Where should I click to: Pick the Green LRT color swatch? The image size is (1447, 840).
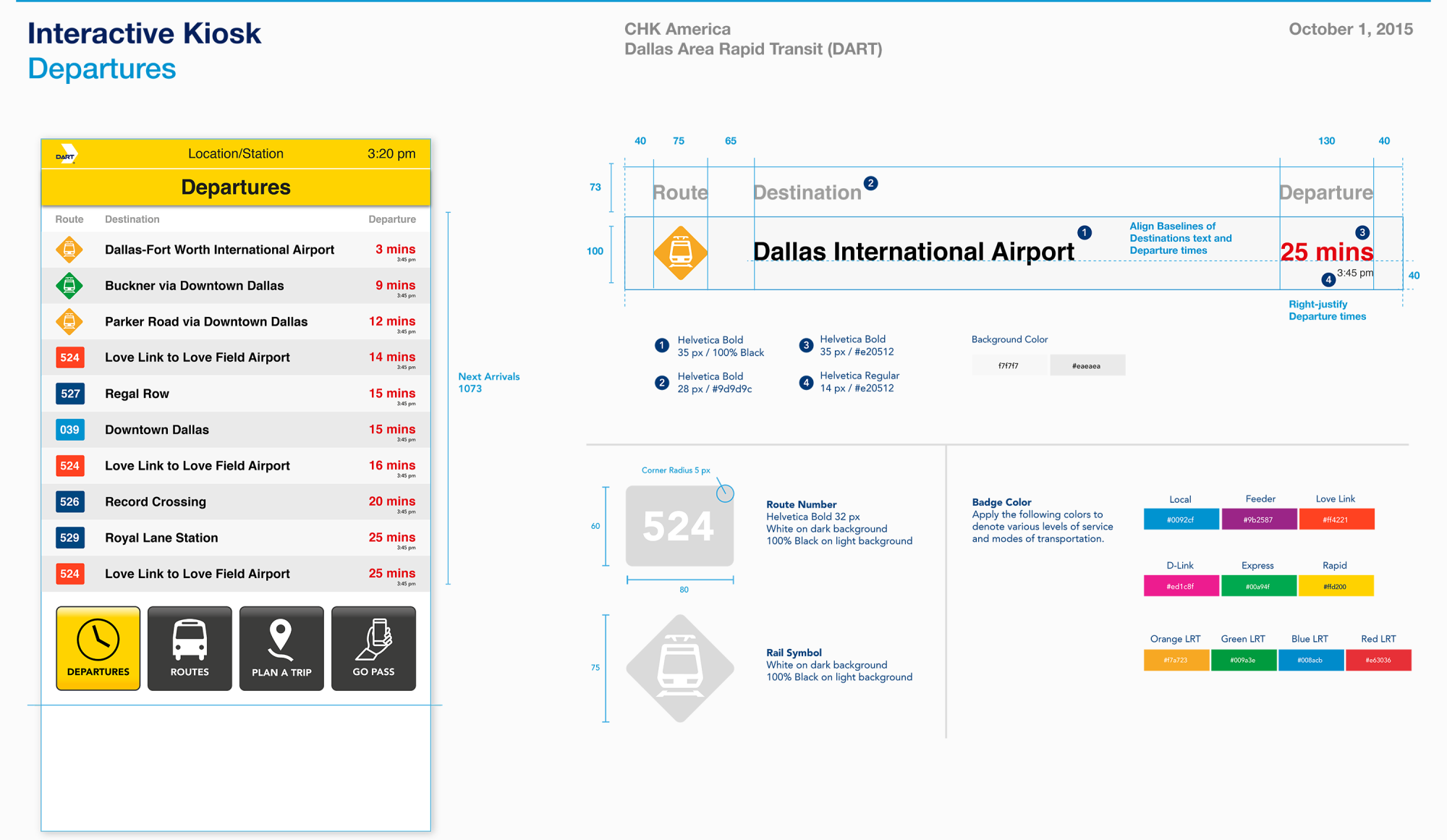click(1244, 660)
